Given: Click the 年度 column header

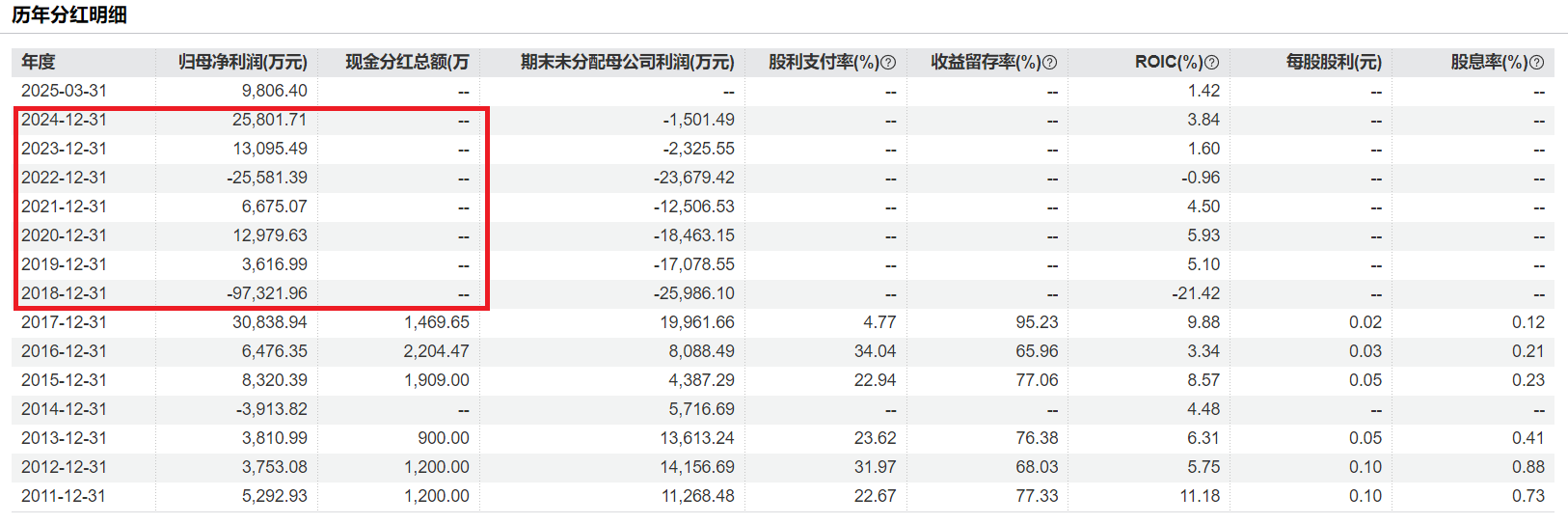Looking at the screenshot, I should 39,62.
